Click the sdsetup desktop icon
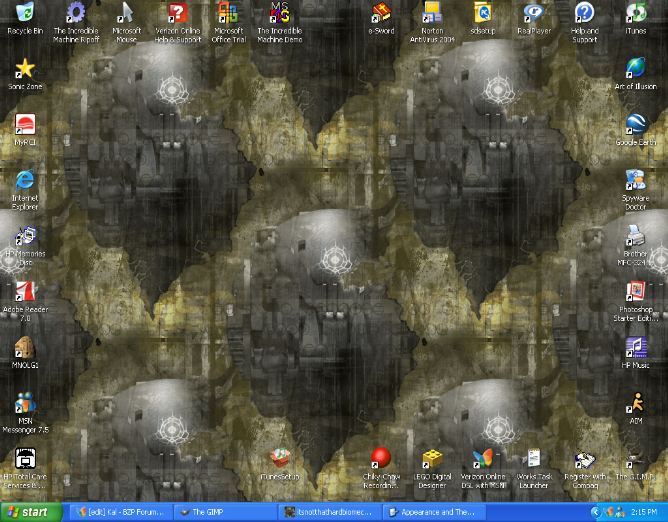668x522 pixels. (483, 13)
